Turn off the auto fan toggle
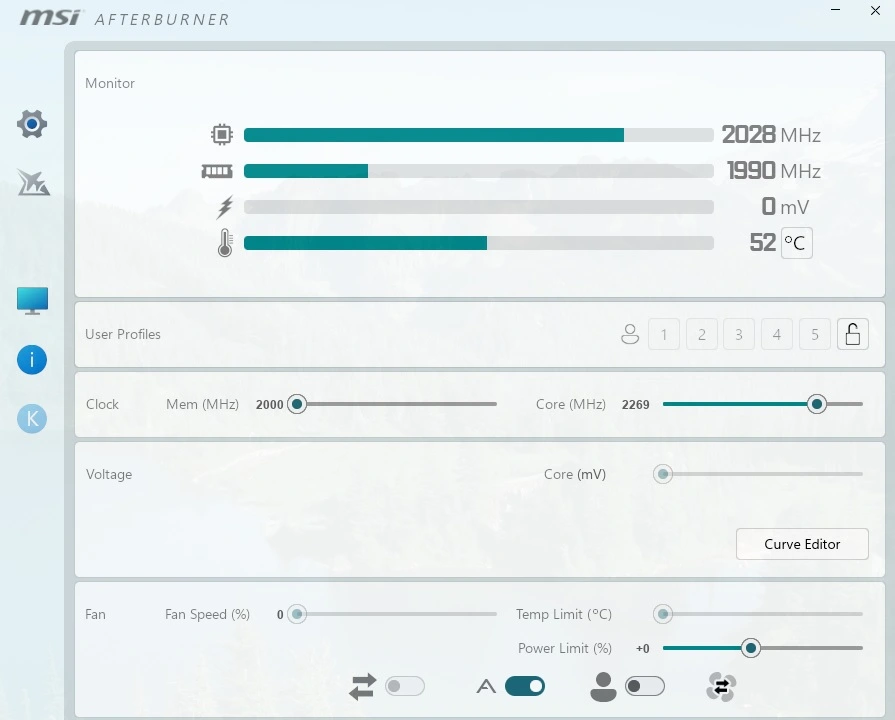Viewport: 895px width, 720px height. click(x=525, y=686)
